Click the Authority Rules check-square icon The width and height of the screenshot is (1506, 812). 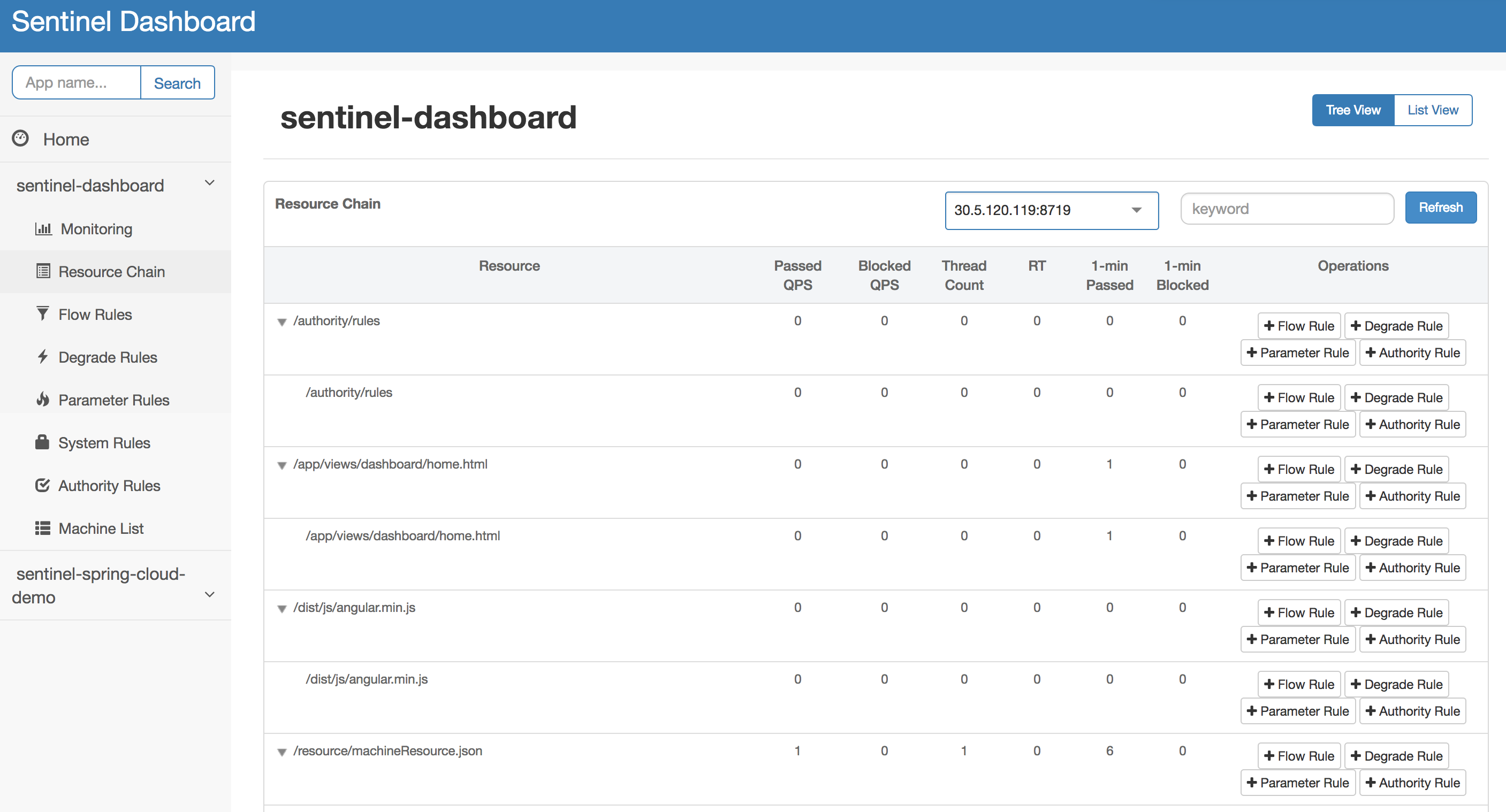coord(43,485)
